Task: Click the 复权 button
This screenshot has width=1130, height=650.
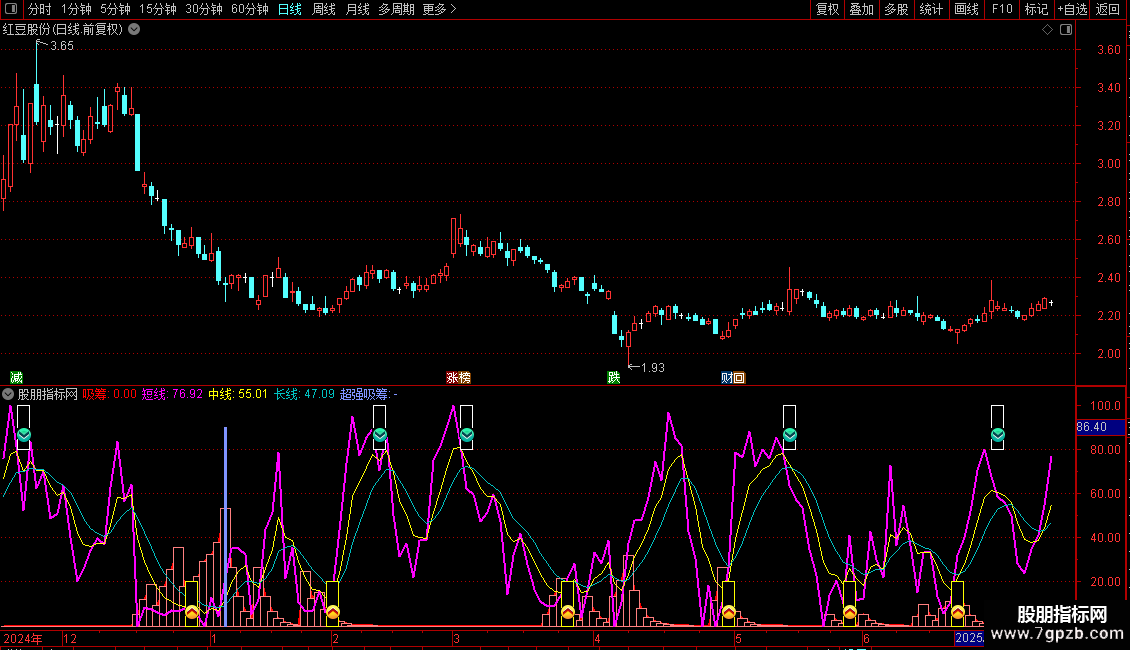Action: click(x=827, y=9)
